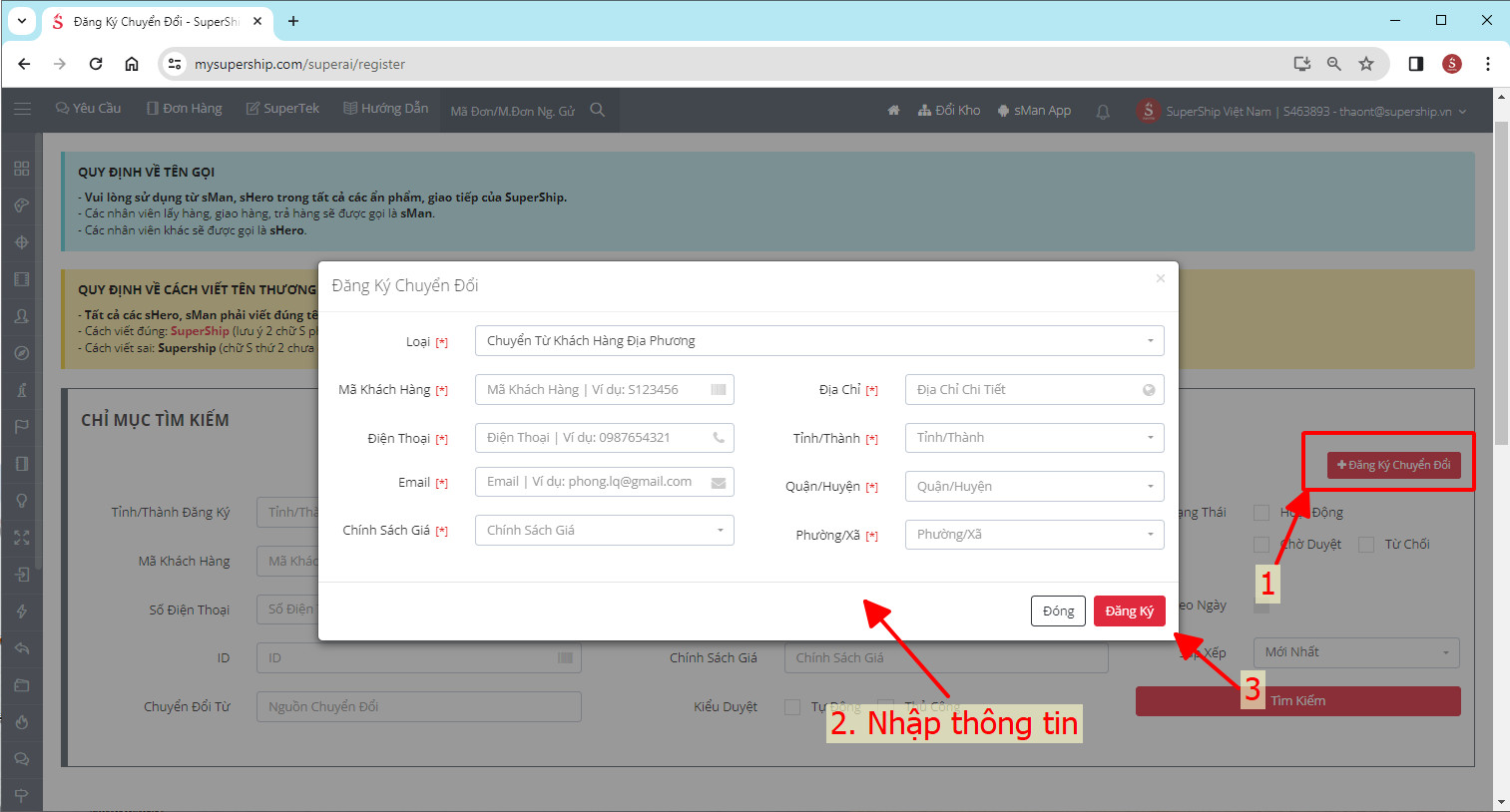Image resolution: width=1510 pixels, height=812 pixels.
Task: Click envelope icon in Email field
Action: coord(719,483)
